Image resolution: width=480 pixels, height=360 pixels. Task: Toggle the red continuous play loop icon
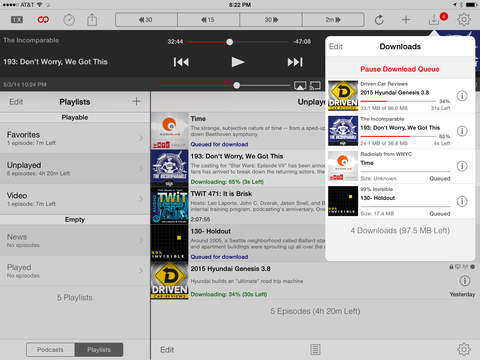point(43,20)
